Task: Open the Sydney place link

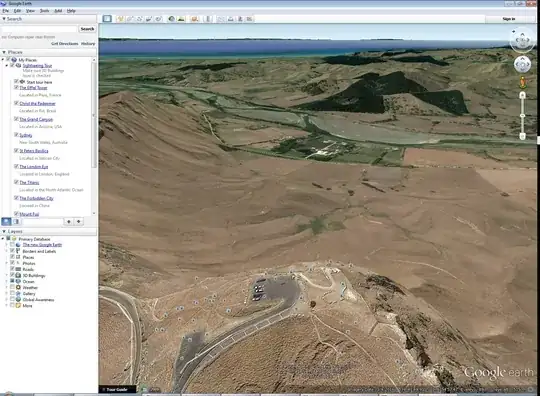Action: click(25, 135)
